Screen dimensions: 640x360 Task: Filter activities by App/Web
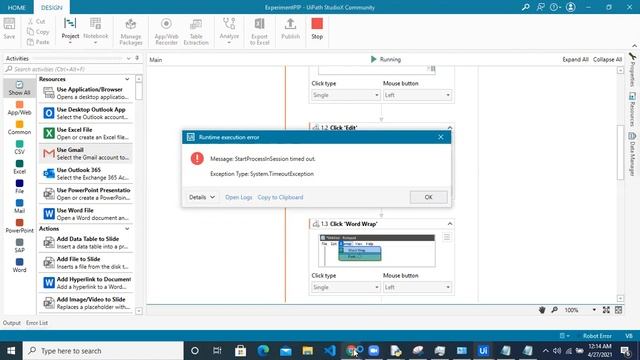coord(19,108)
